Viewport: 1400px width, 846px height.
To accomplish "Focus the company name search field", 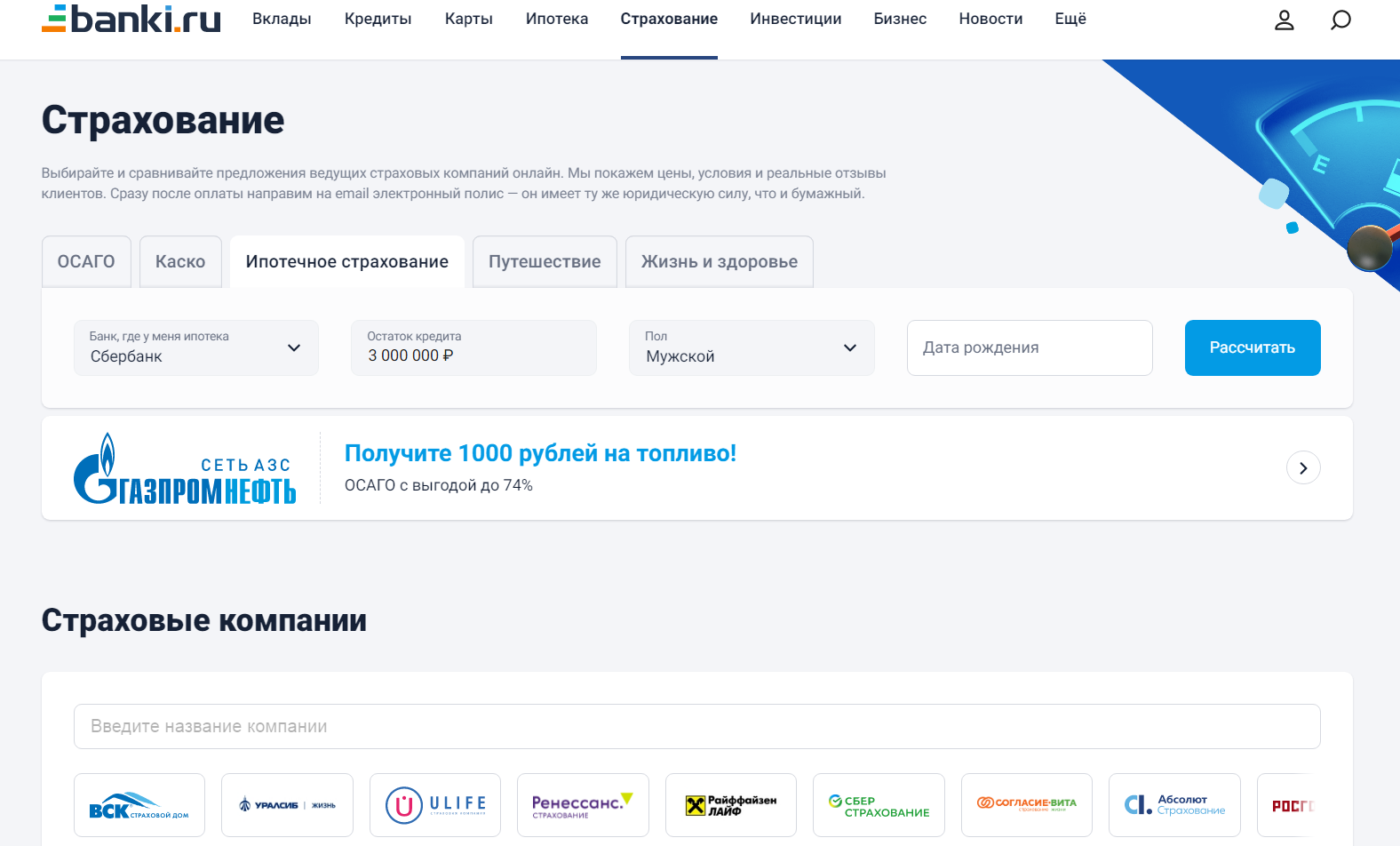I will pos(697,726).
